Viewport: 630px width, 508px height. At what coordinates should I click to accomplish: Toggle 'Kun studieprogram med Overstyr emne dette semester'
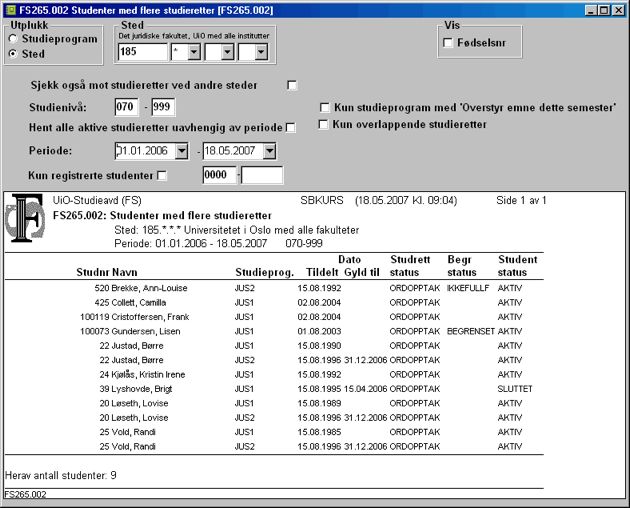(324, 107)
